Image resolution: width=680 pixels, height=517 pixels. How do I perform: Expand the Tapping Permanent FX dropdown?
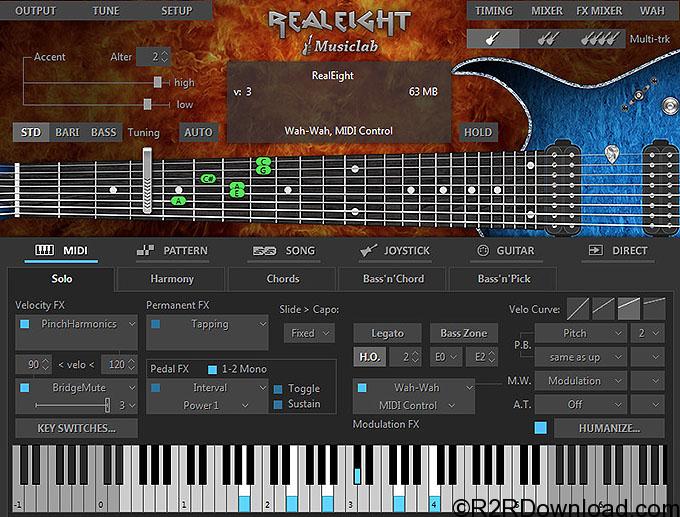pos(208,324)
